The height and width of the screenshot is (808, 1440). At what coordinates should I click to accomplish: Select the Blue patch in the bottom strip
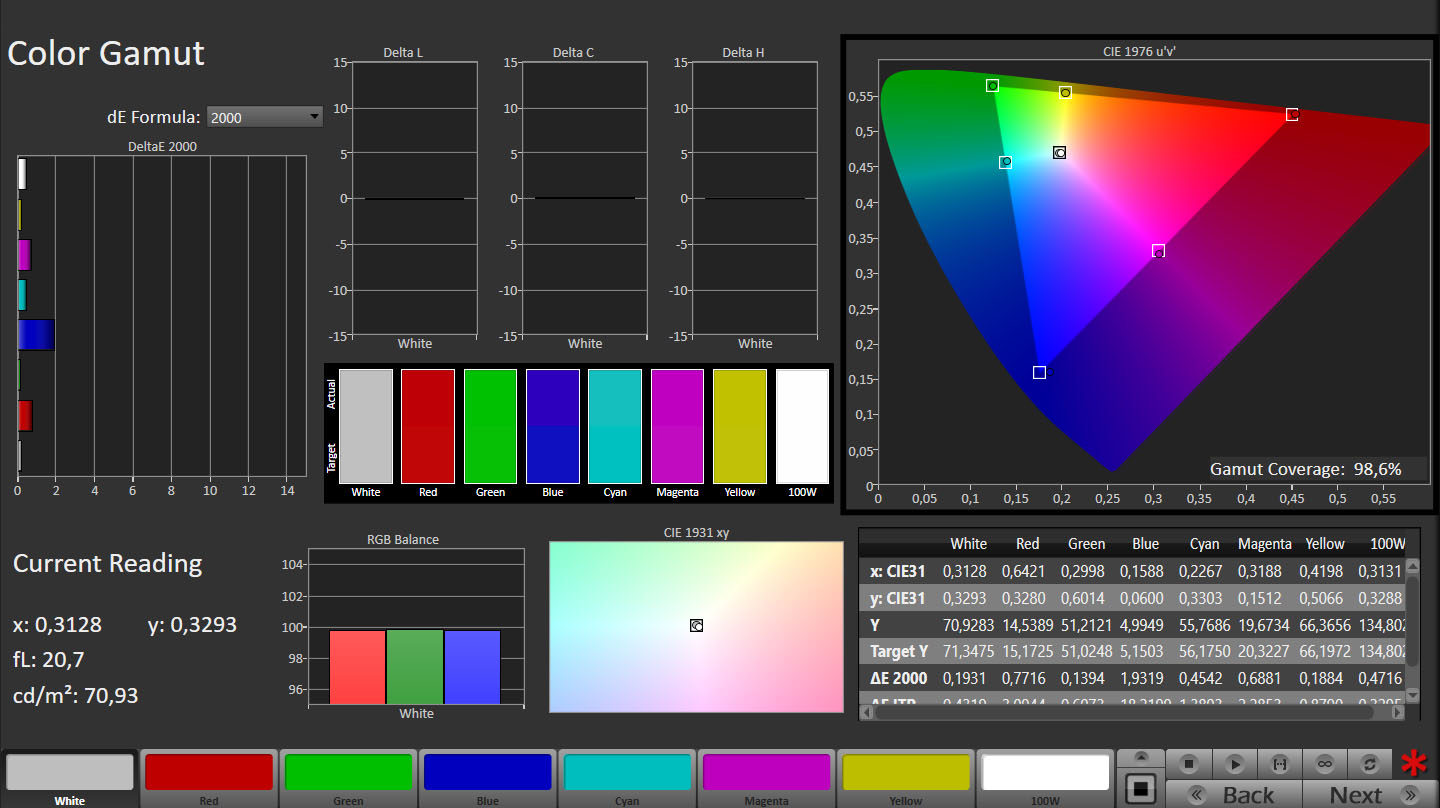[487, 773]
